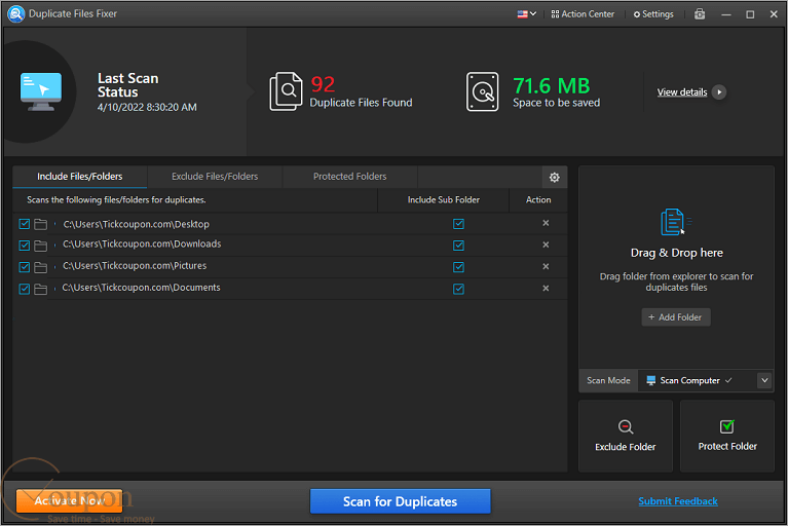Click the scan date 4/10/2022 8:30:20 AM
Image resolution: width=788 pixels, height=526 pixels.
click(x=147, y=108)
